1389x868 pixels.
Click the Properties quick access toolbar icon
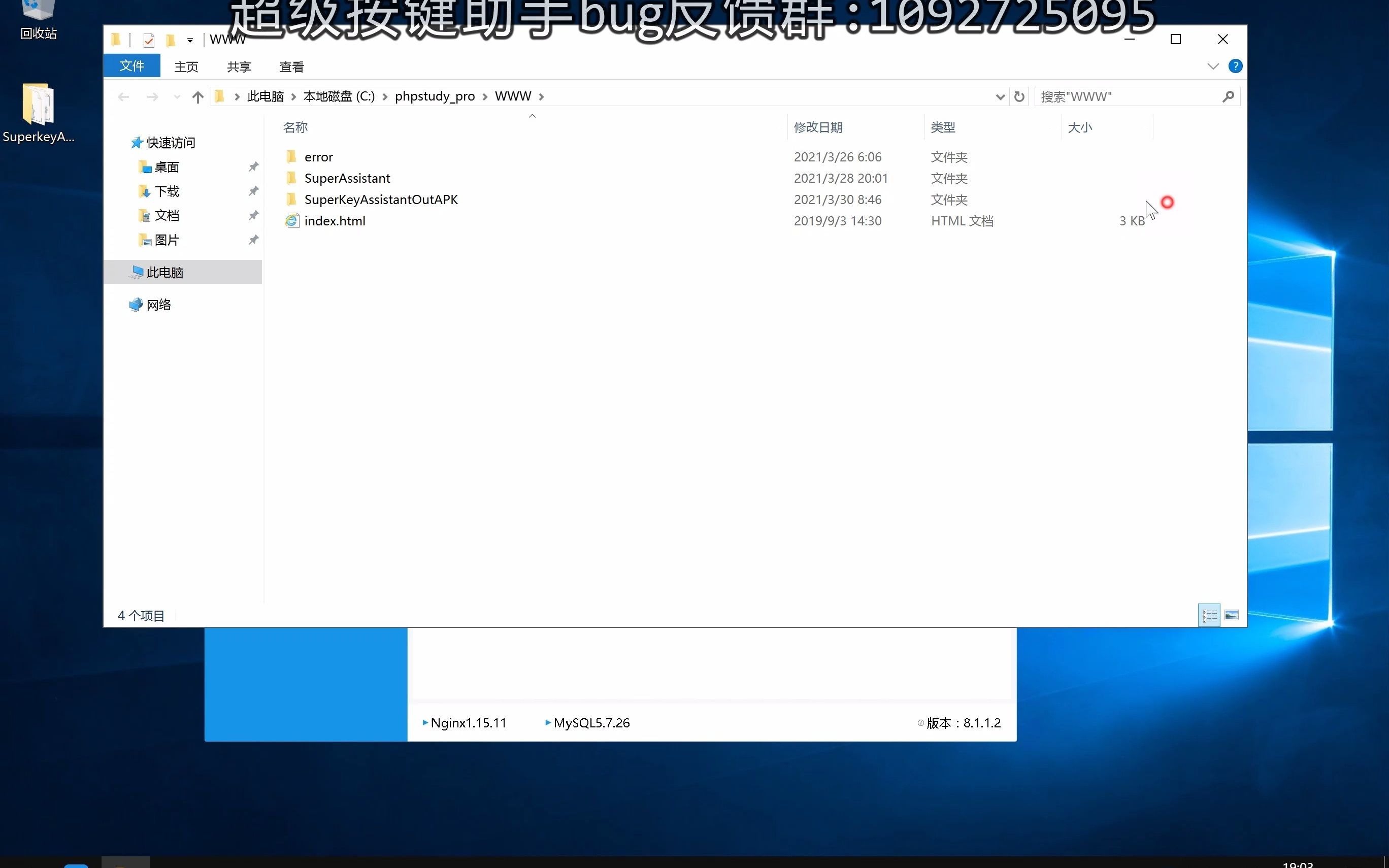point(149,40)
